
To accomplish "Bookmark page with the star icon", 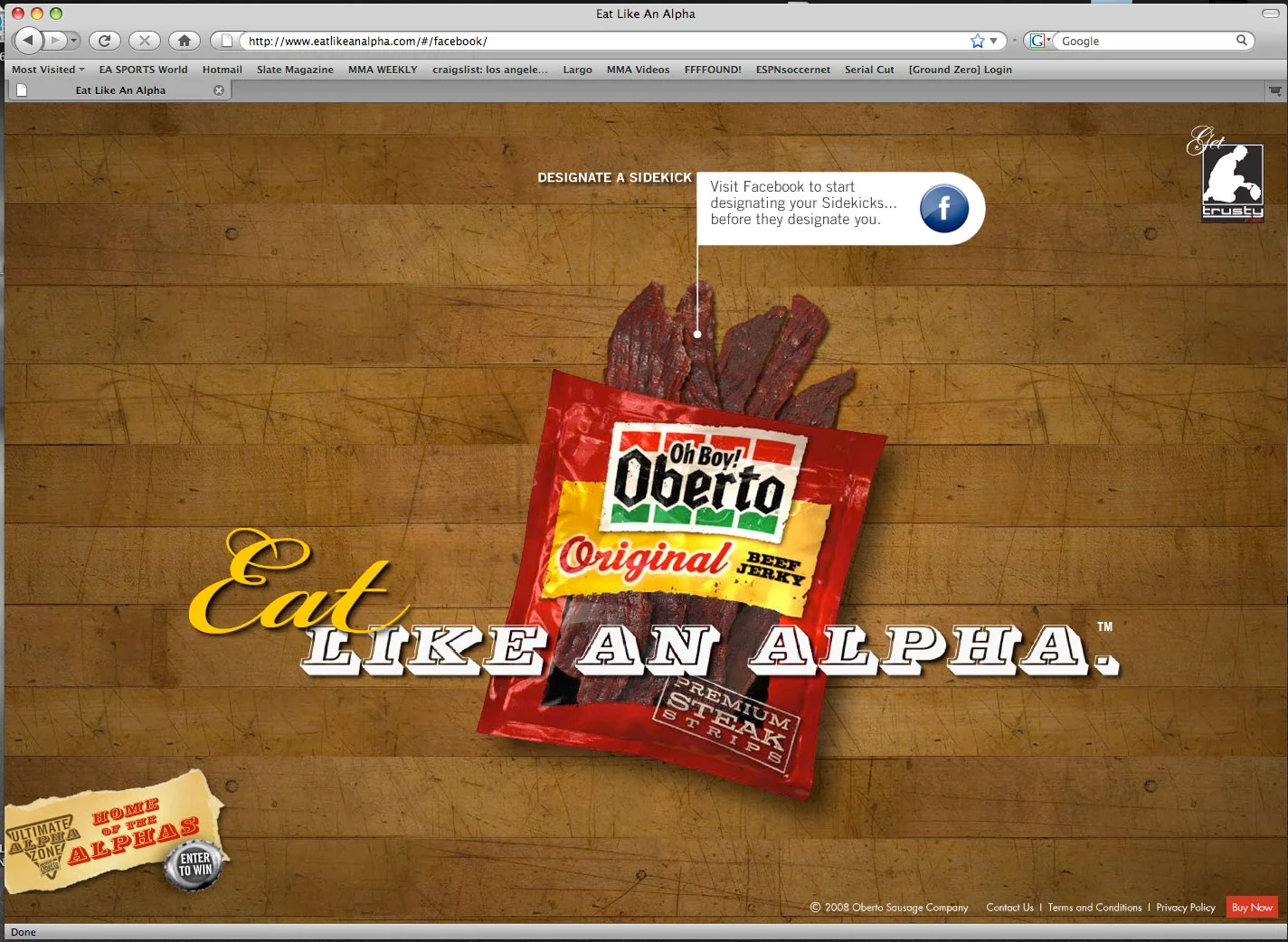I will click(977, 41).
